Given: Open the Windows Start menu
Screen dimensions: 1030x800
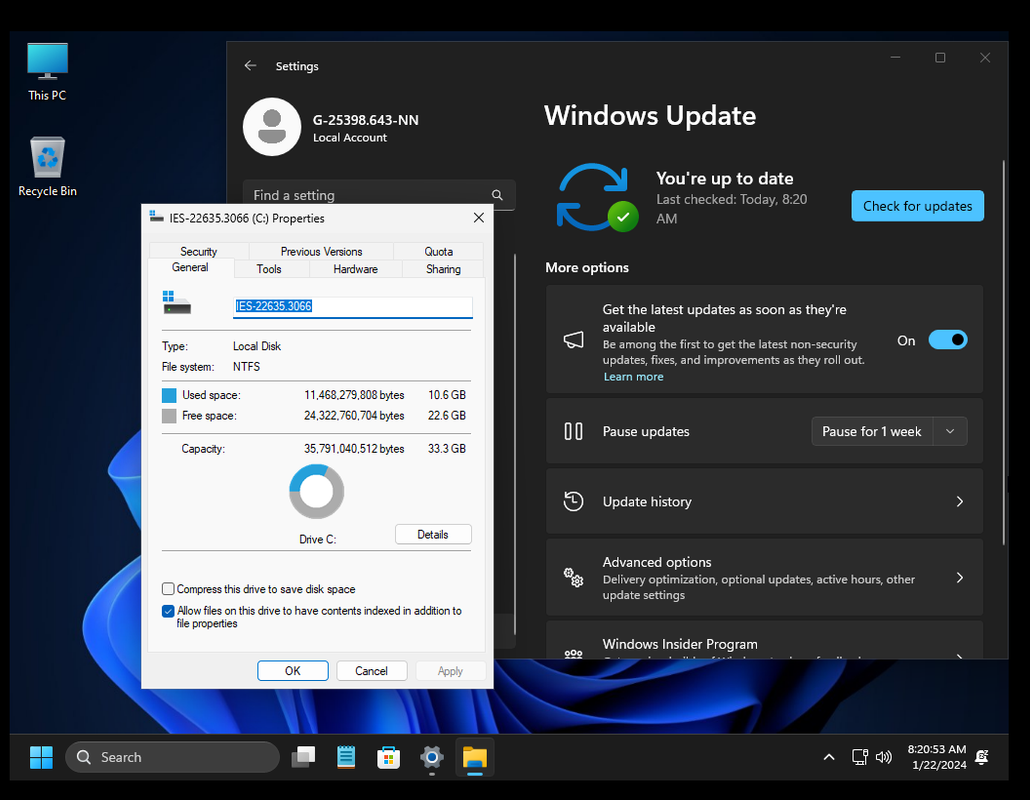Looking at the screenshot, I should [41, 757].
